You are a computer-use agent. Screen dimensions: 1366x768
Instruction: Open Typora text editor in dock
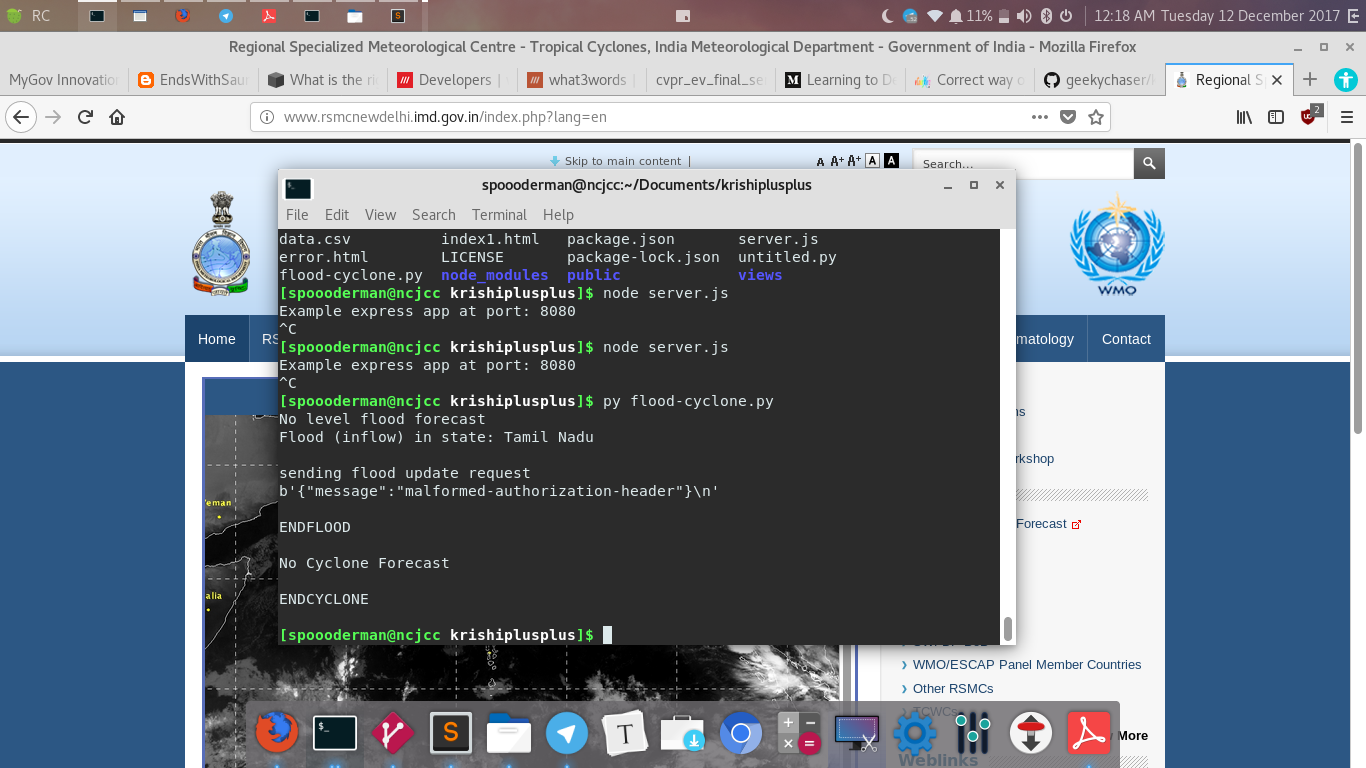pyautogui.click(x=625, y=735)
